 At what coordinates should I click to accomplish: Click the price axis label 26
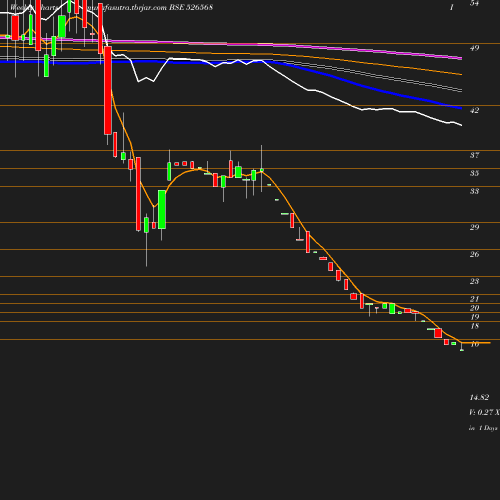(x=474, y=254)
